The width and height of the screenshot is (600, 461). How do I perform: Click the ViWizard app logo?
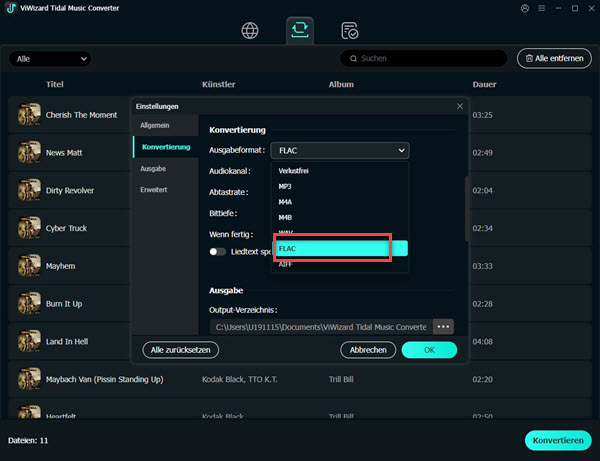click(11, 8)
